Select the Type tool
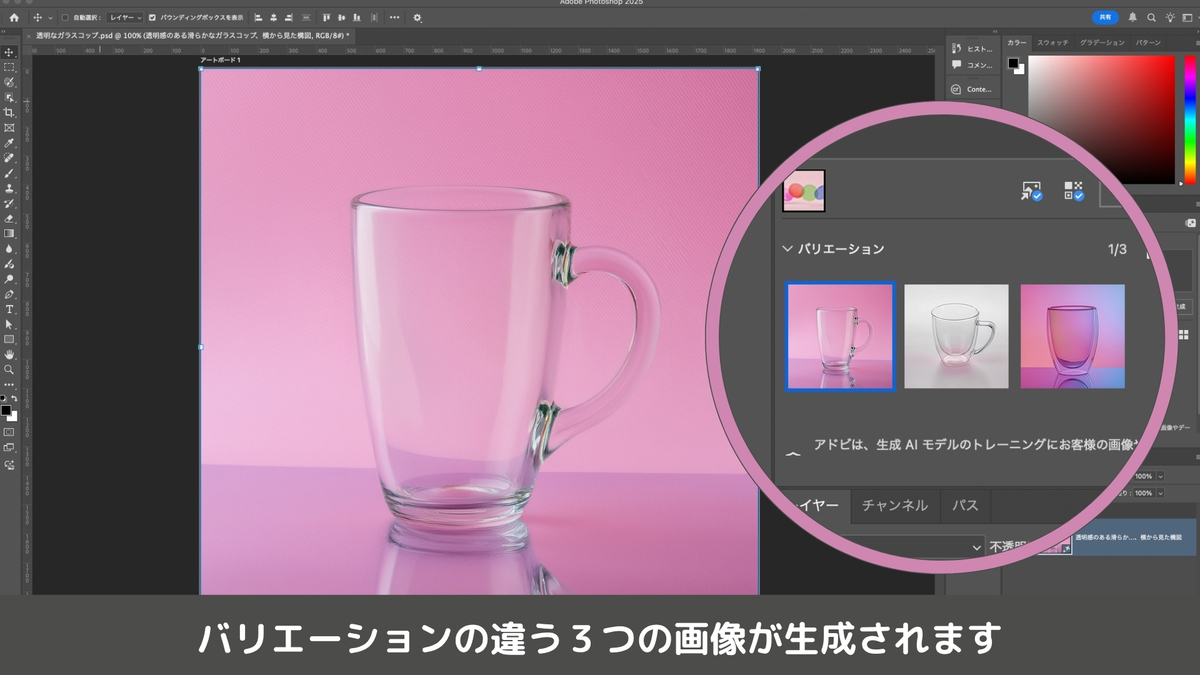1200x675 pixels. (x=9, y=309)
